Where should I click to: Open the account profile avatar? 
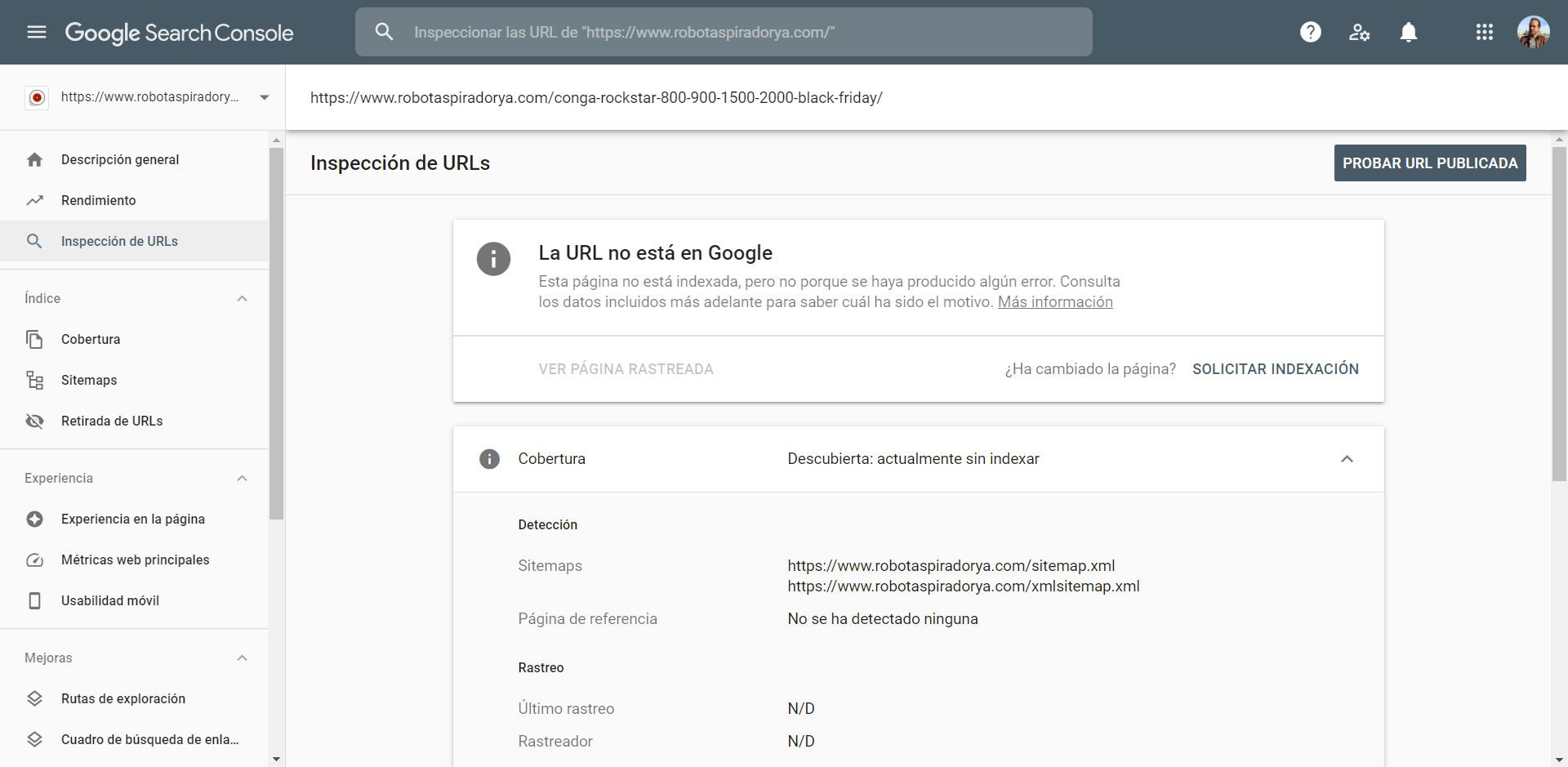click(1533, 32)
